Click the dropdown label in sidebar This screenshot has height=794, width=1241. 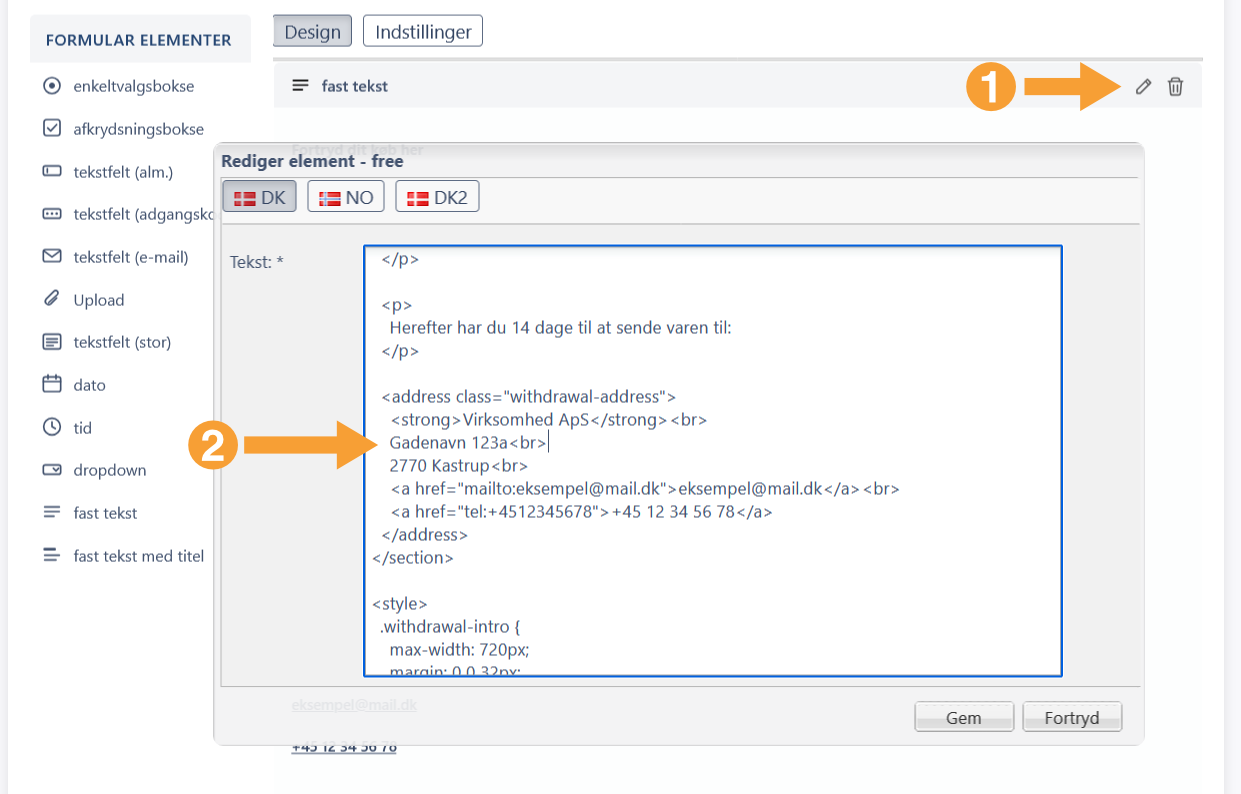point(110,470)
